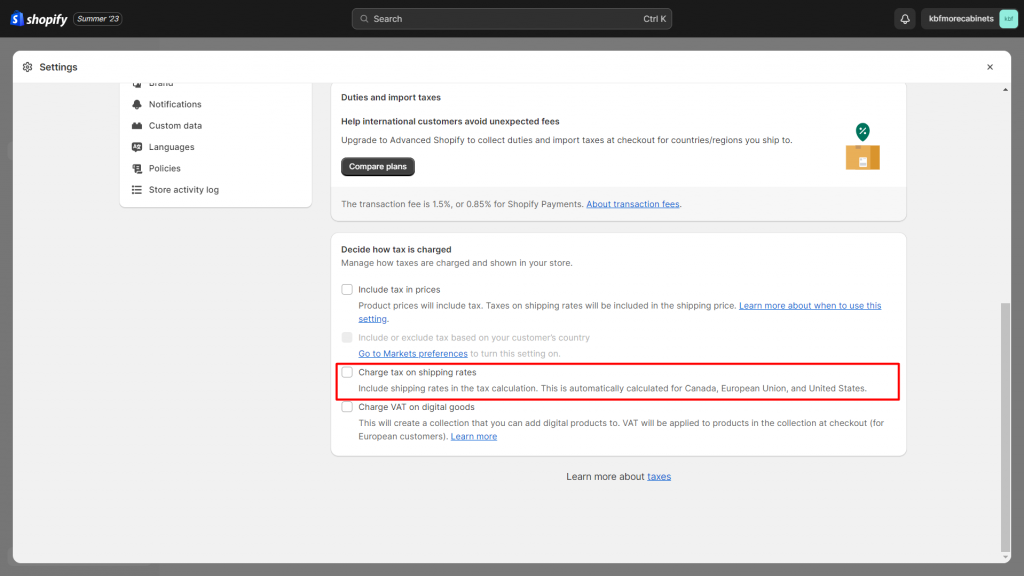Image resolution: width=1024 pixels, height=576 pixels.
Task: Open Policies settings
Action: point(165,168)
